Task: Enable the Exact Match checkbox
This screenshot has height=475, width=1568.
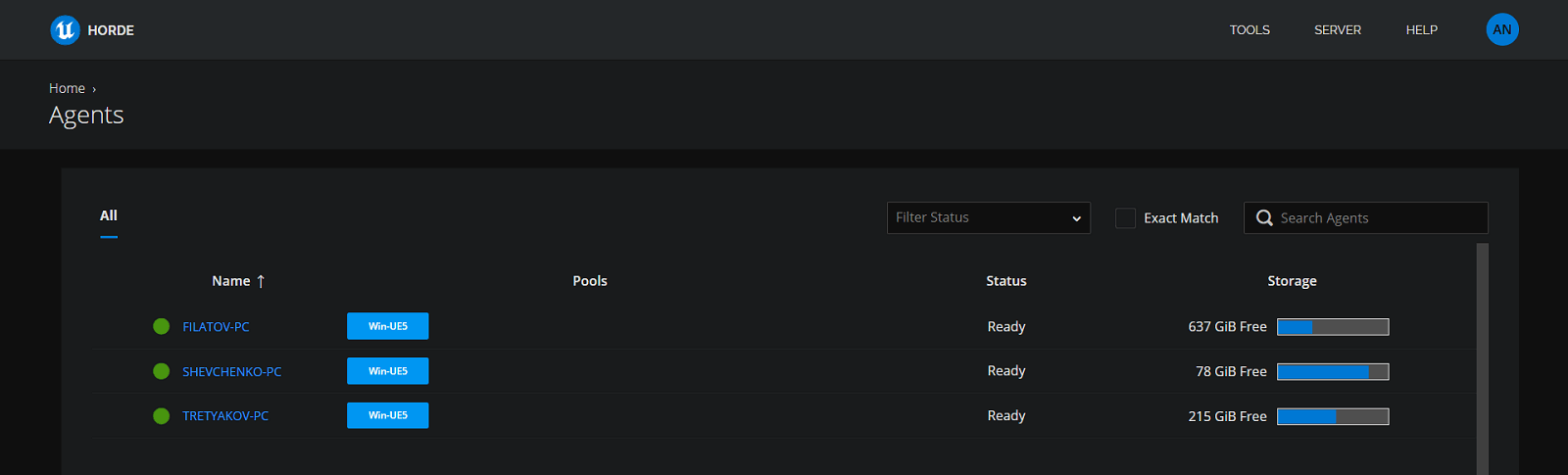Action: (1125, 218)
